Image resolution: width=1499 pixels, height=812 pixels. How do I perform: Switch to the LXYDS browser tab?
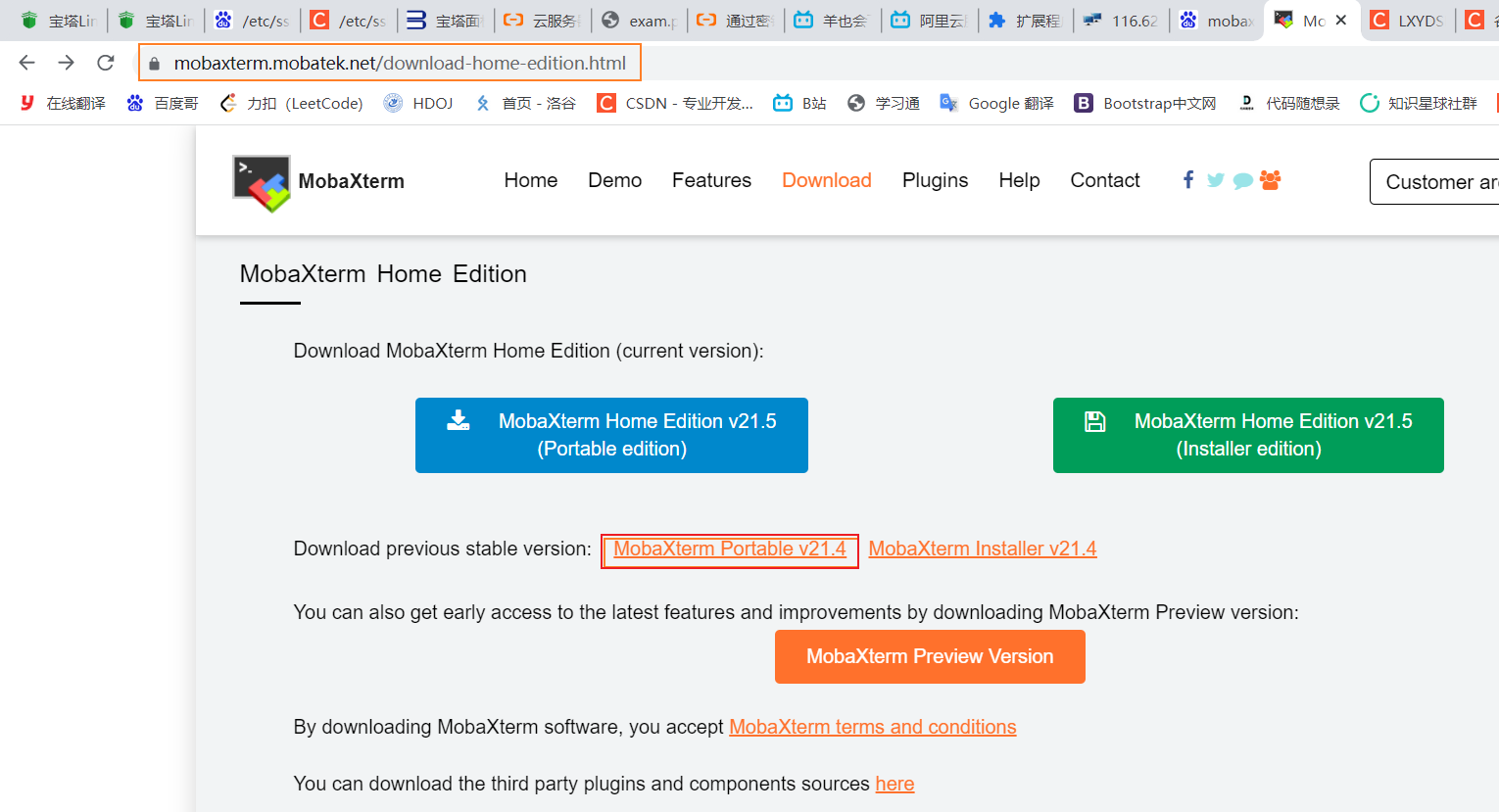click(x=1409, y=21)
